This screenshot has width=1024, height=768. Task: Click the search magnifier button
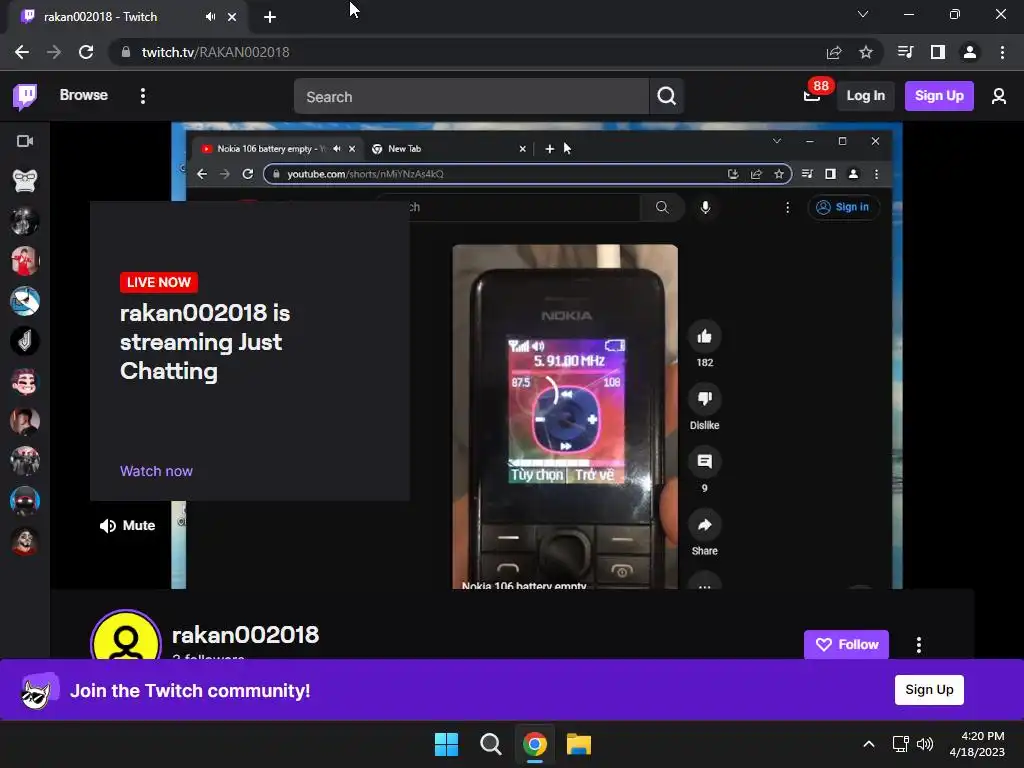click(666, 97)
